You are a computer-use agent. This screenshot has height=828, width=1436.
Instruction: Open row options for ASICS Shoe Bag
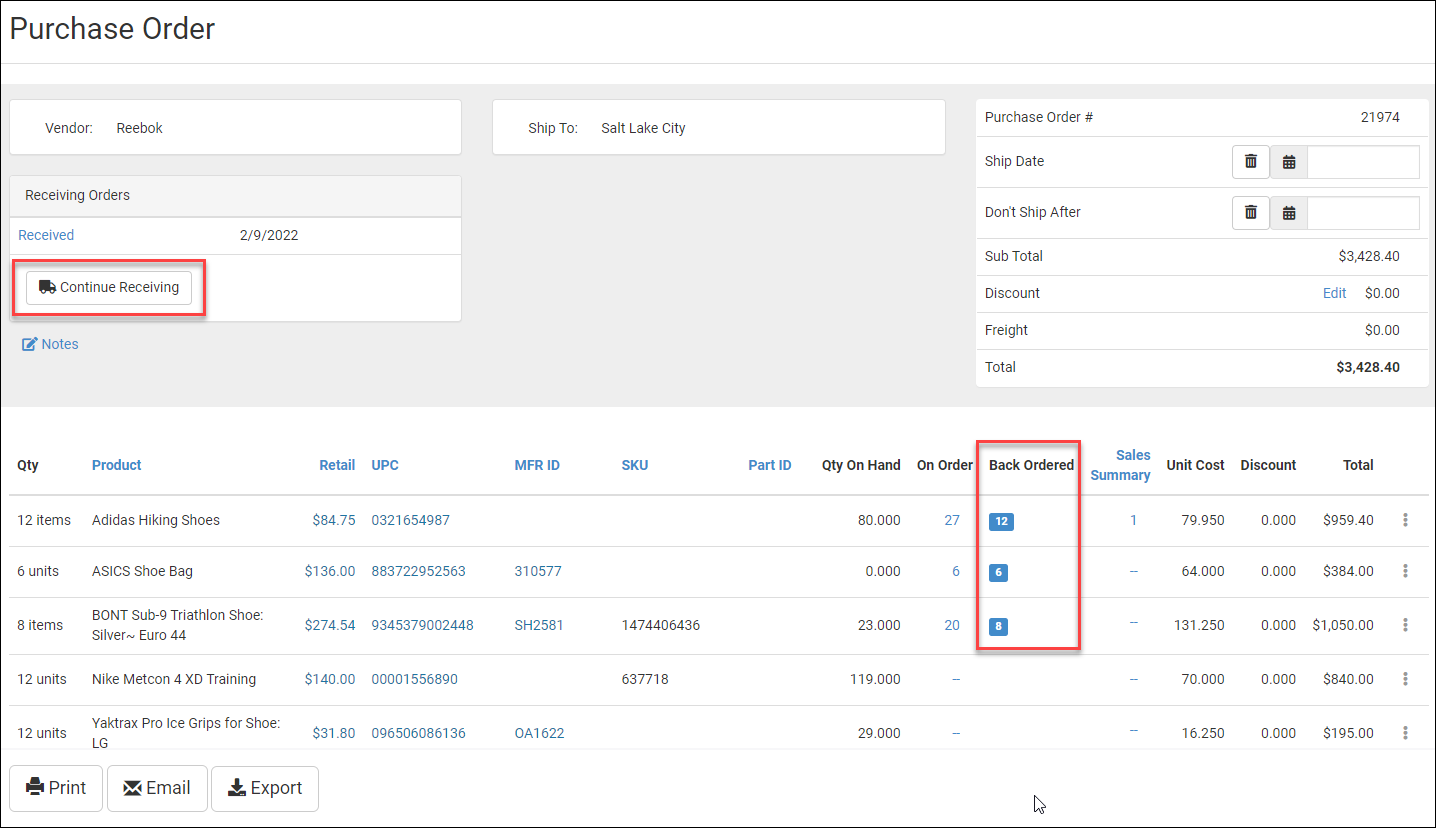[x=1405, y=571]
